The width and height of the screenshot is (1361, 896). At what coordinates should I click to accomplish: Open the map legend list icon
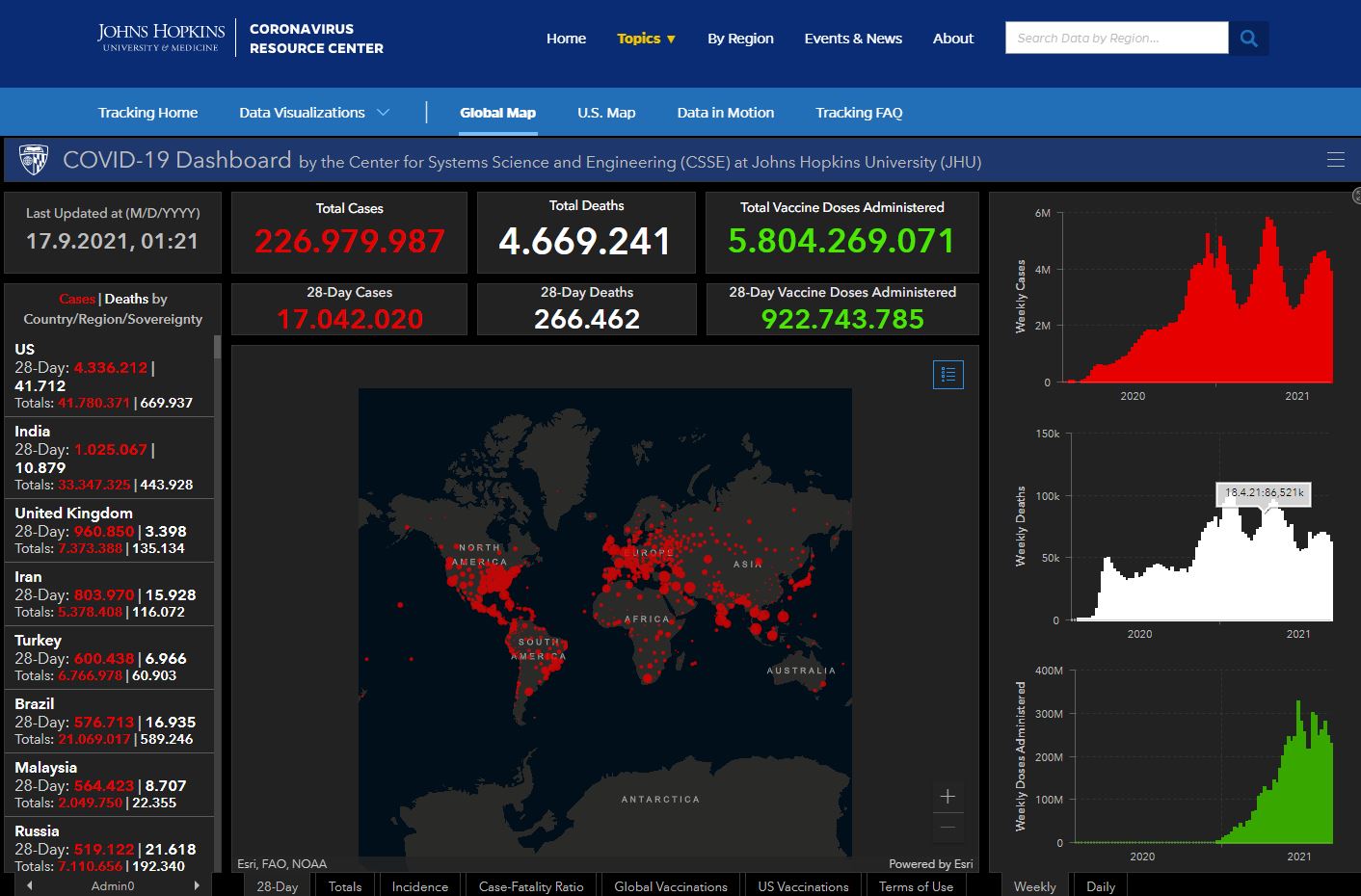948,375
